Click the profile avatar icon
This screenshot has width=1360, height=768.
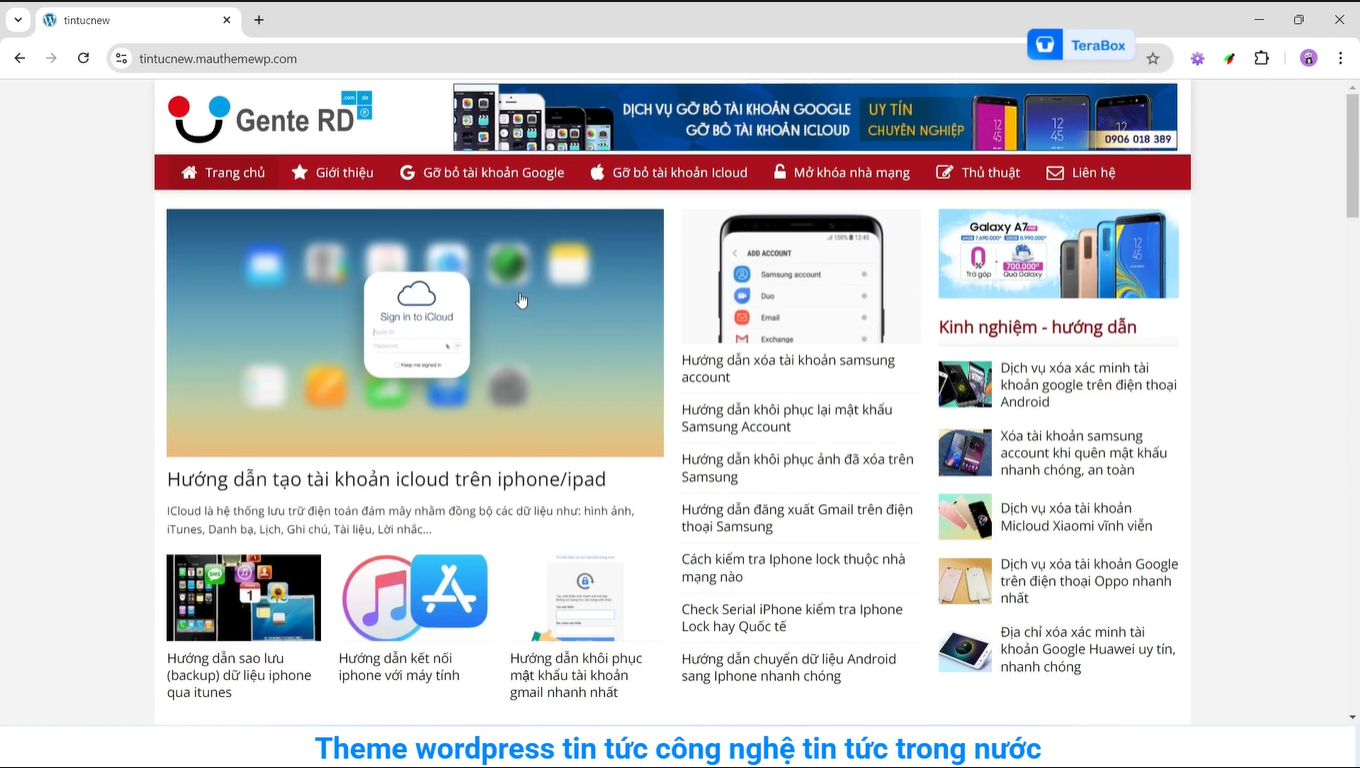pyautogui.click(x=1308, y=58)
